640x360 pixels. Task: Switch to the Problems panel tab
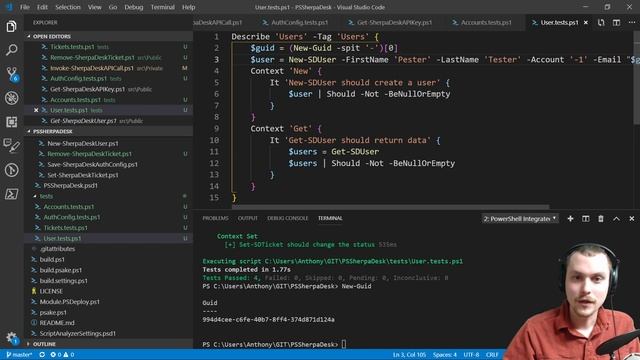coord(216,218)
